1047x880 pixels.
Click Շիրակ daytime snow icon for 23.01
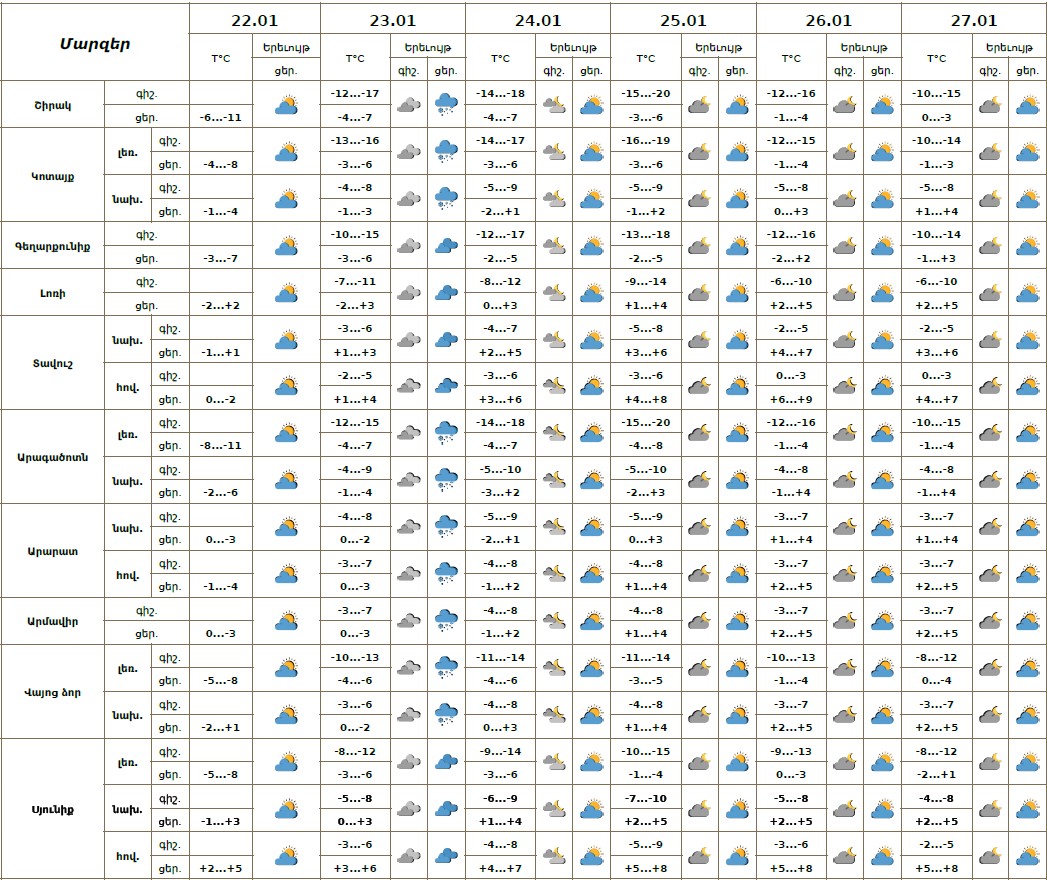(446, 104)
